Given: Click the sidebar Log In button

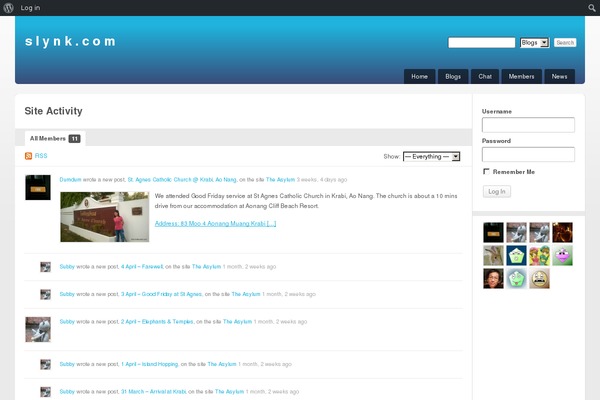Looking at the screenshot, I should pos(497,191).
